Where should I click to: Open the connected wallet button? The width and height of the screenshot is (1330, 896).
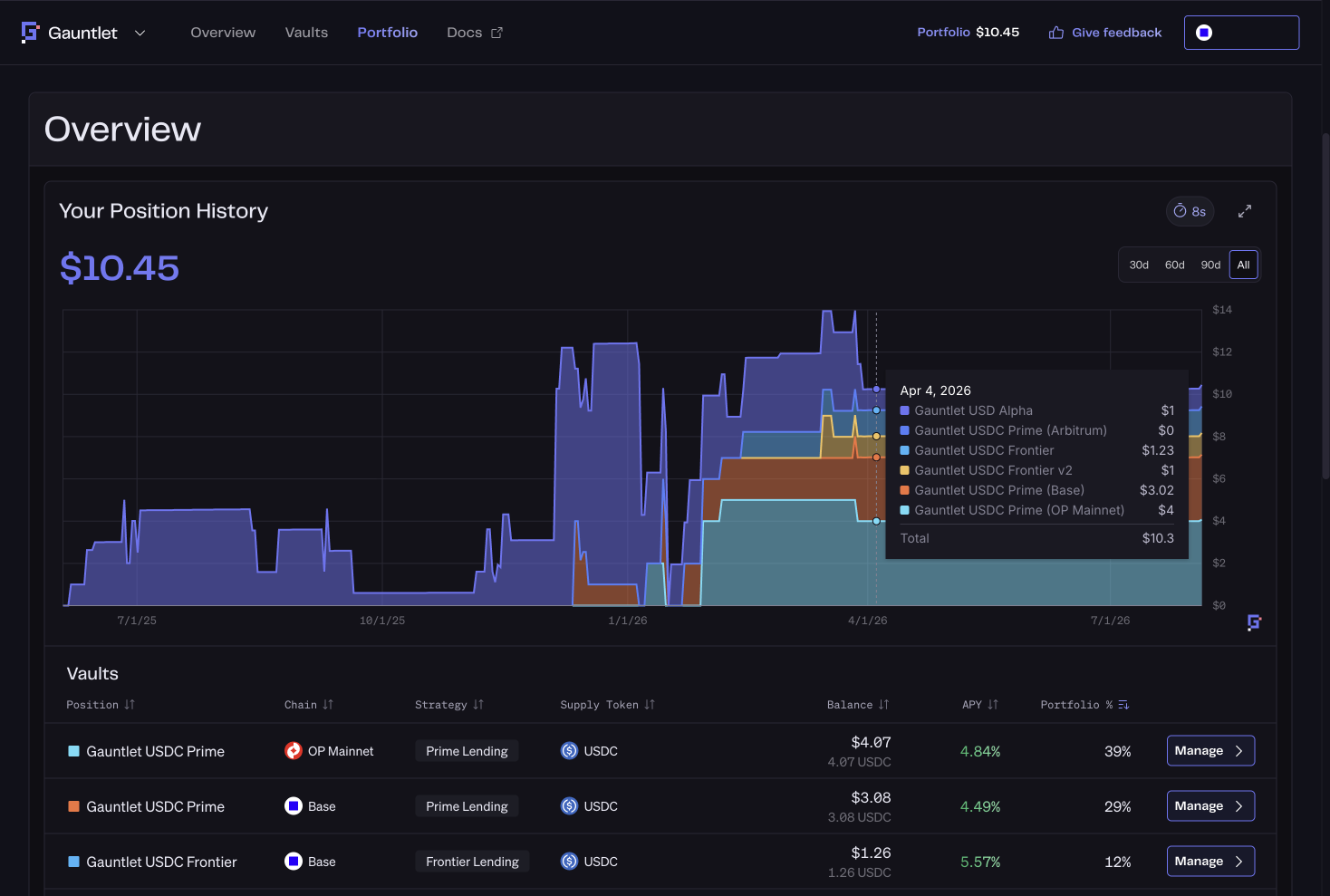[1241, 33]
